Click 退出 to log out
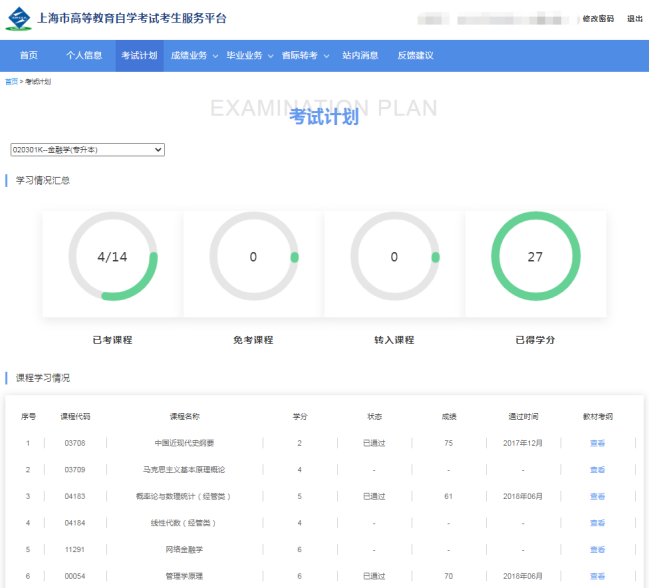This screenshot has height=588, width=650. pos(634,19)
